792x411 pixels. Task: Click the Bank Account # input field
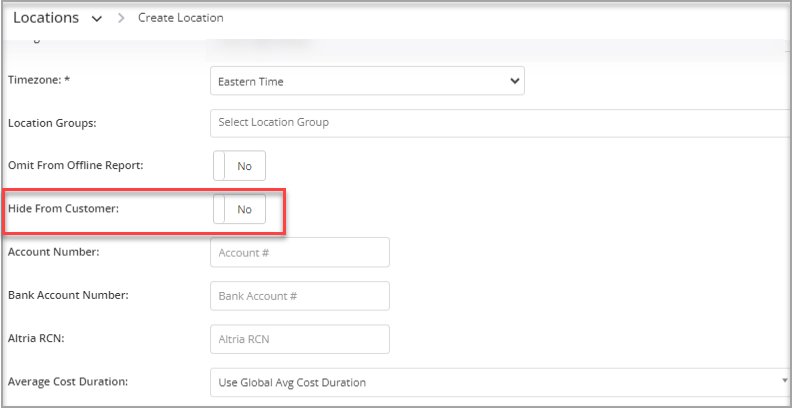[x=300, y=296]
